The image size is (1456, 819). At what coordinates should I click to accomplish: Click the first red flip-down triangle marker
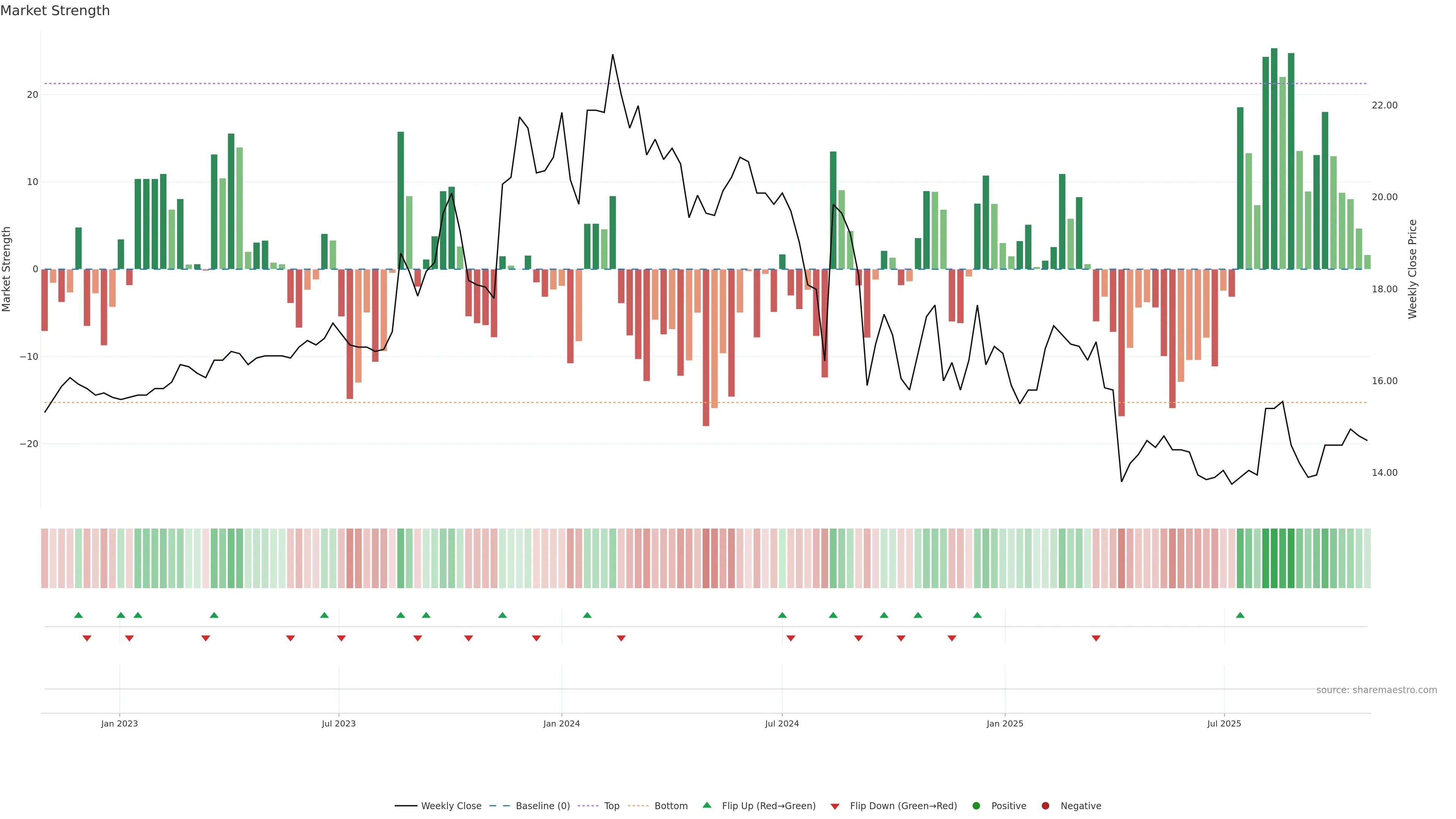87,638
